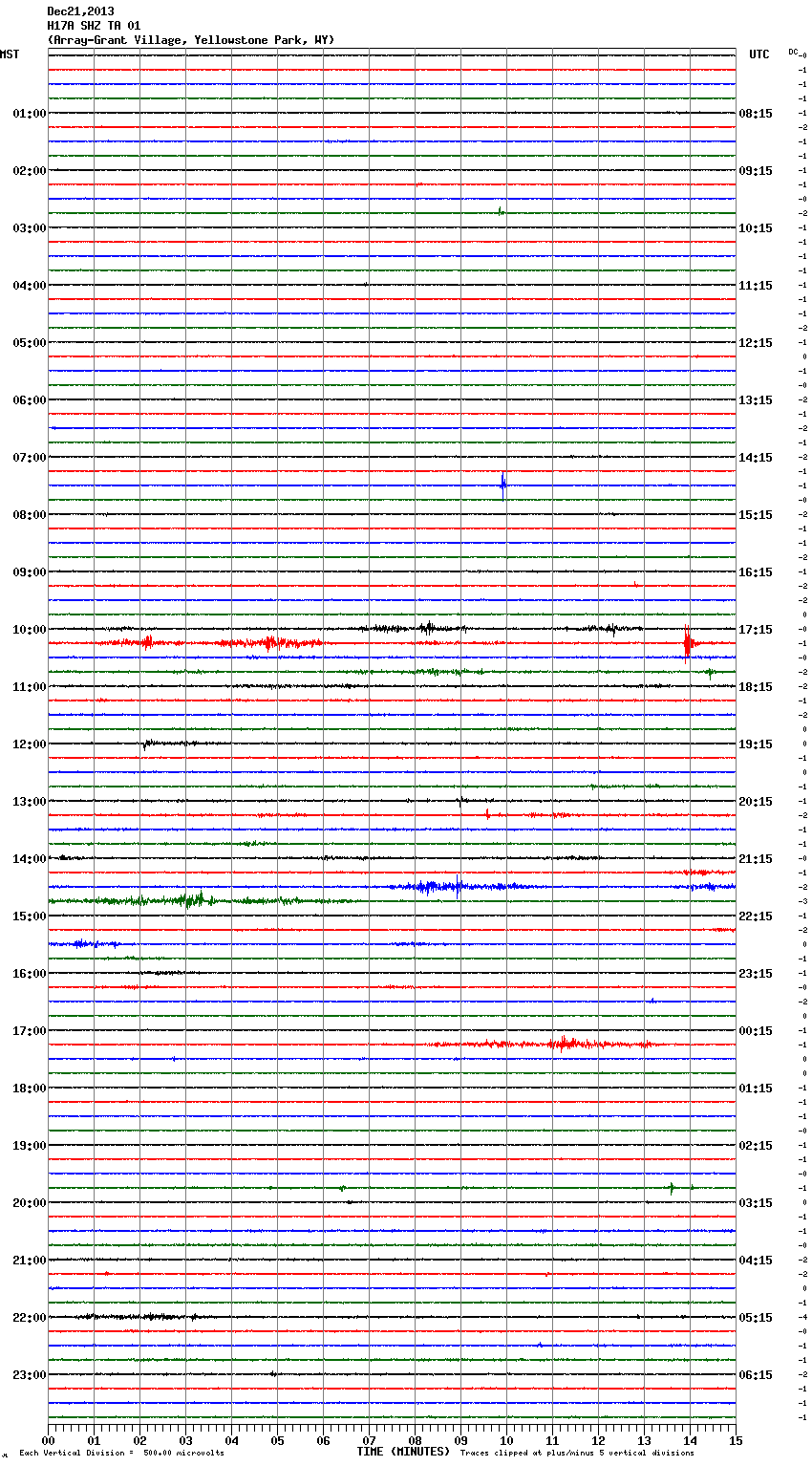812x1466 pixels.
Task: Select the 11:15 UTC time label
Action: 756,286
